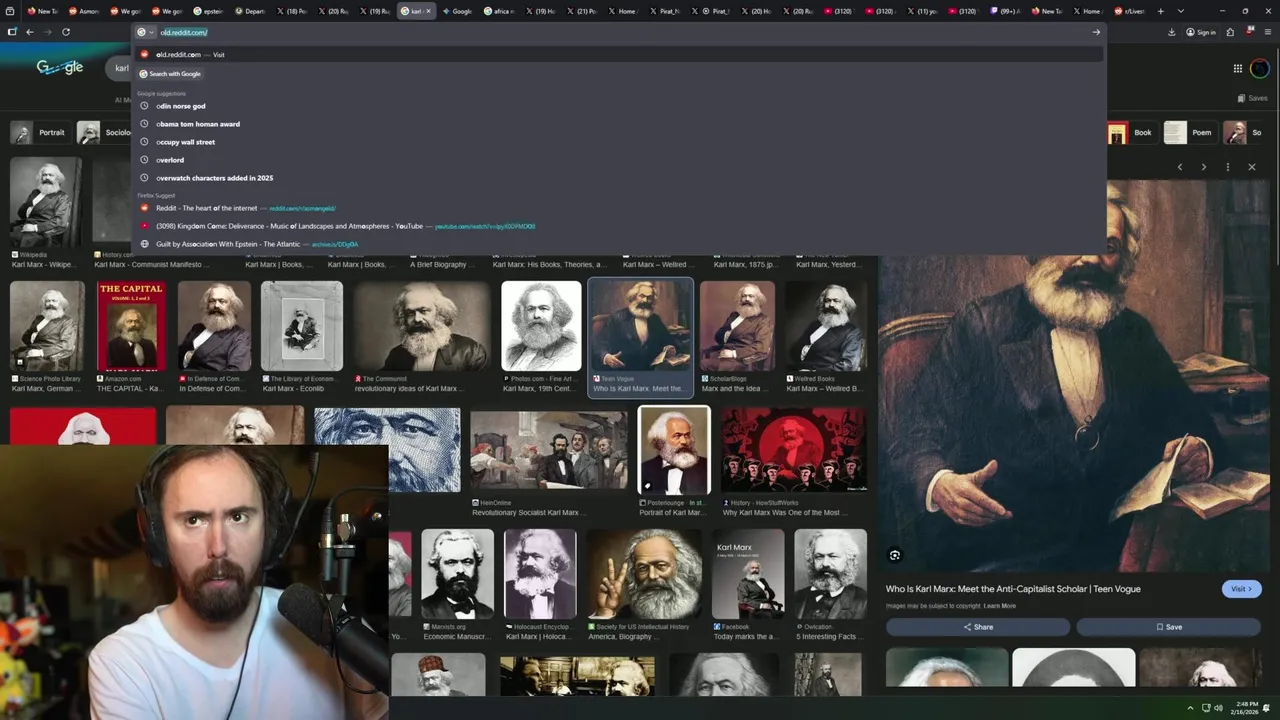
Task: Click the Book filter chip
Action: [1132, 132]
